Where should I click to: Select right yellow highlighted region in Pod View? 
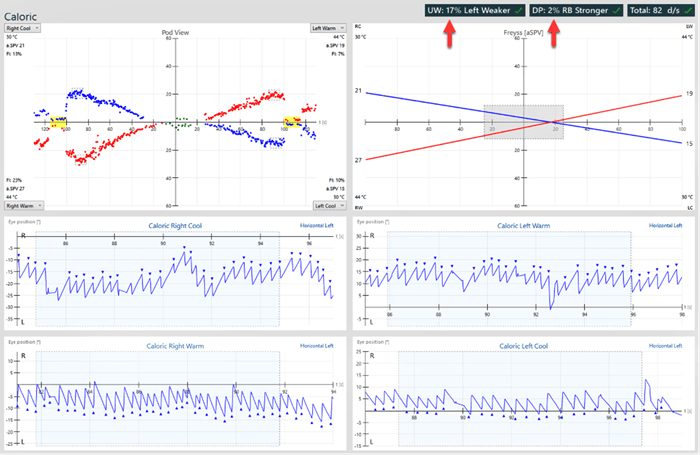[x=293, y=121]
